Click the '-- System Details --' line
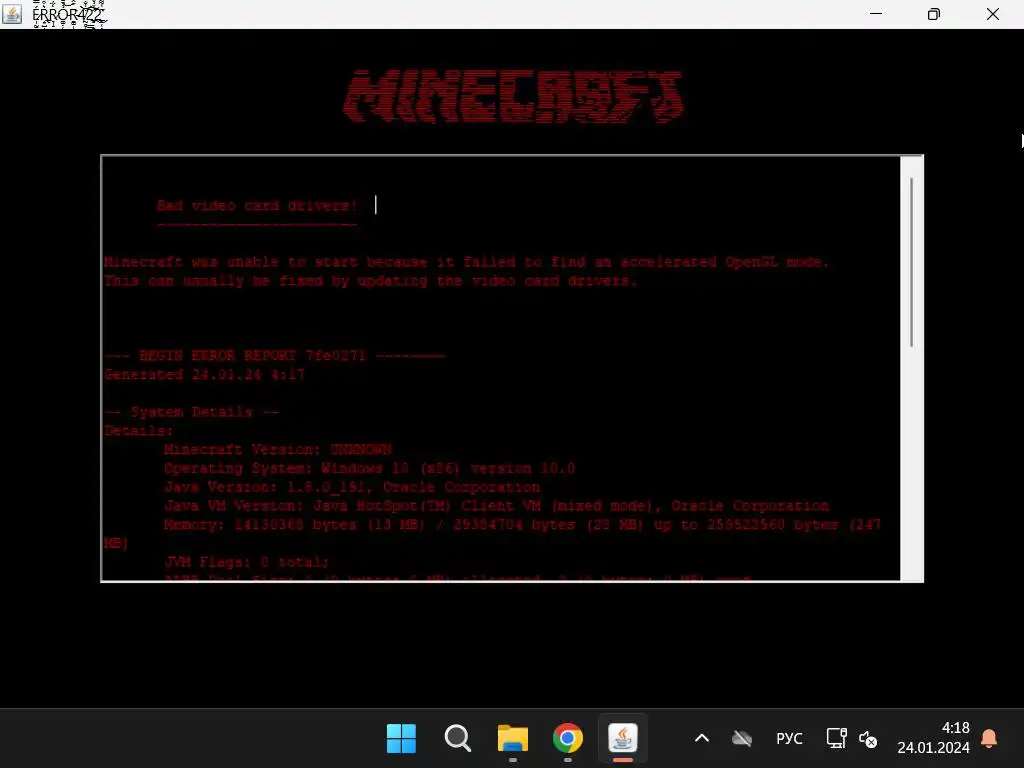Image resolution: width=1024 pixels, height=768 pixels. coord(192,412)
